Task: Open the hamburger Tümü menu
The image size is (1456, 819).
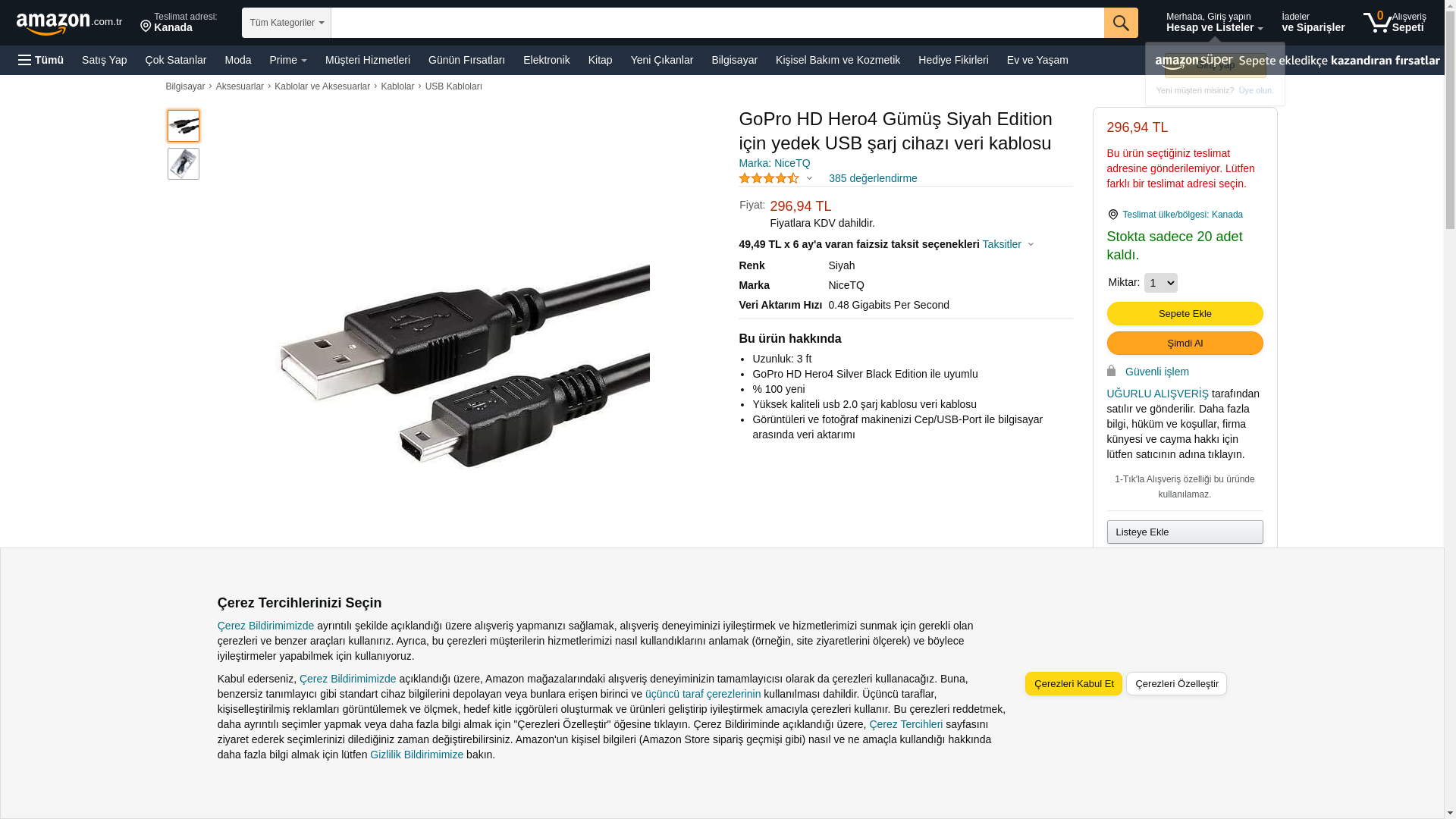Action: 41,60
